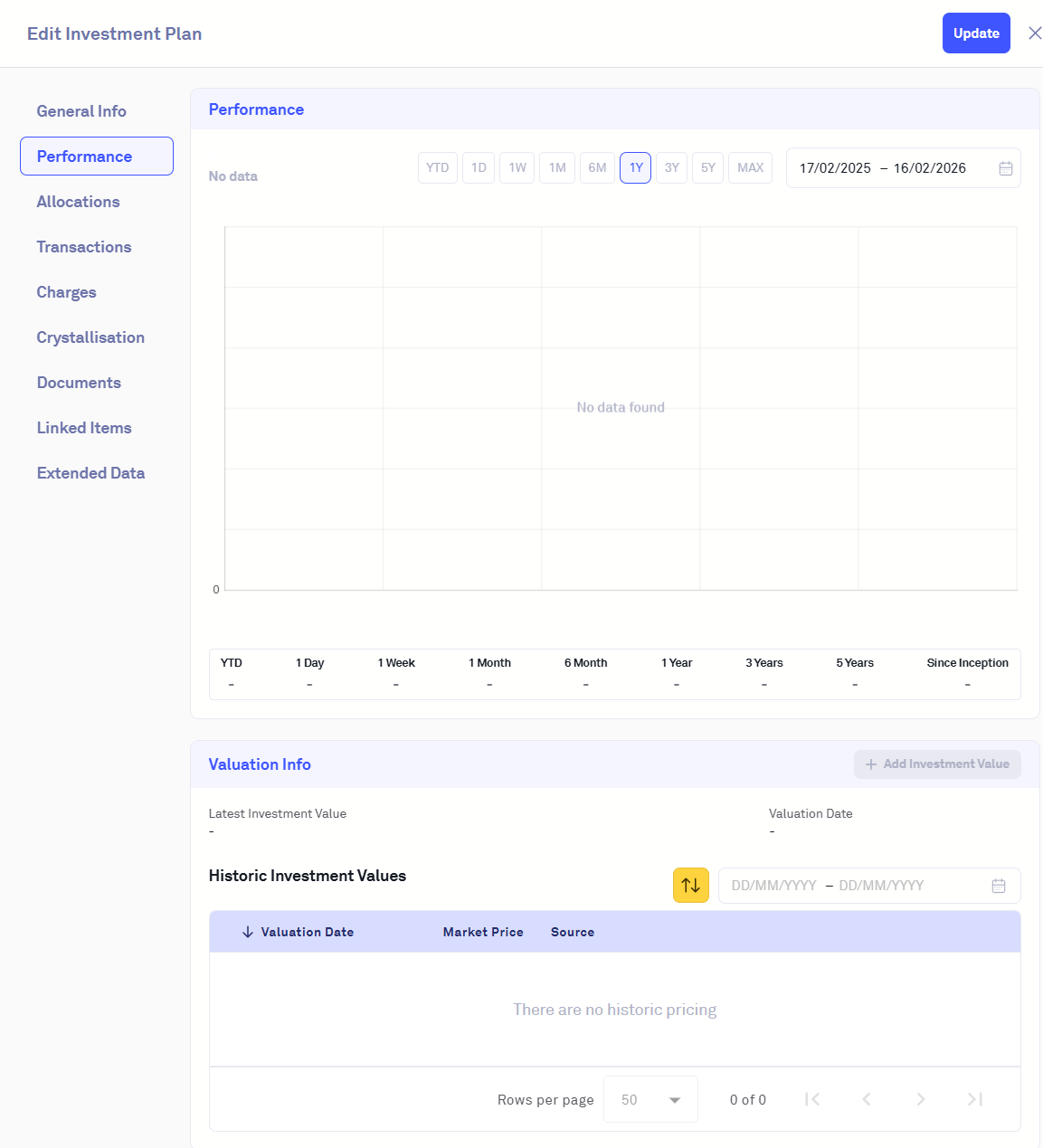Go to the next page arrow
Screen dimensions: 1043x1148
921,1099
